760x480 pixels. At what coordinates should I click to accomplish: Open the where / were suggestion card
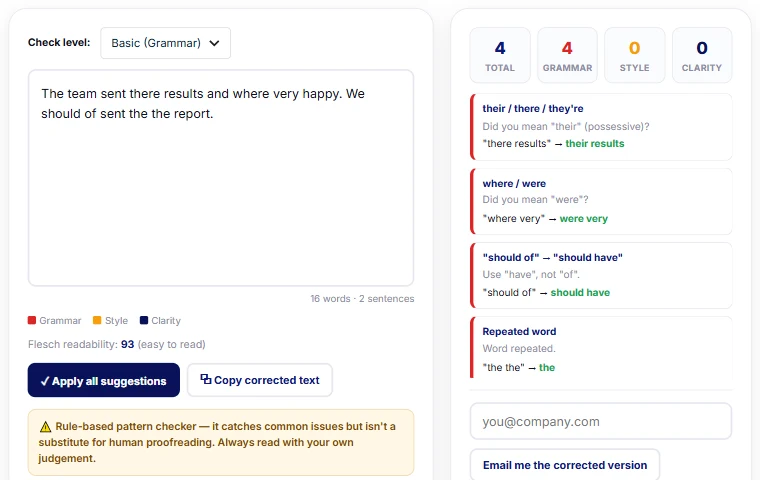coord(601,202)
